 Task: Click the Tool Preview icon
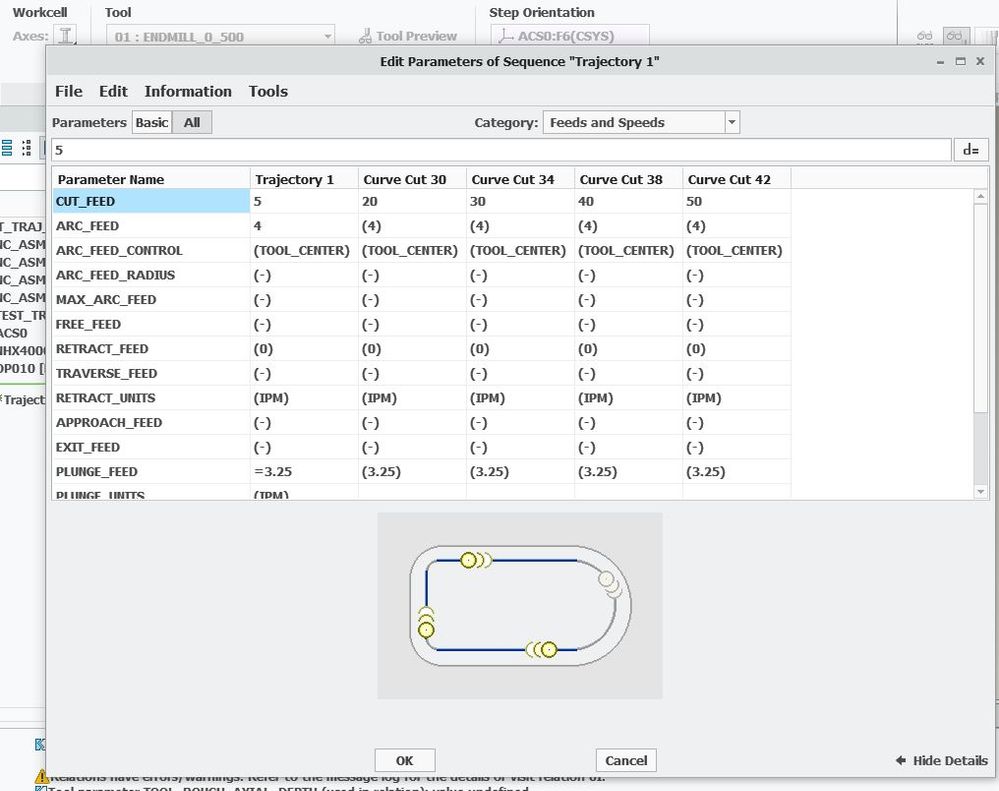(365, 36)
